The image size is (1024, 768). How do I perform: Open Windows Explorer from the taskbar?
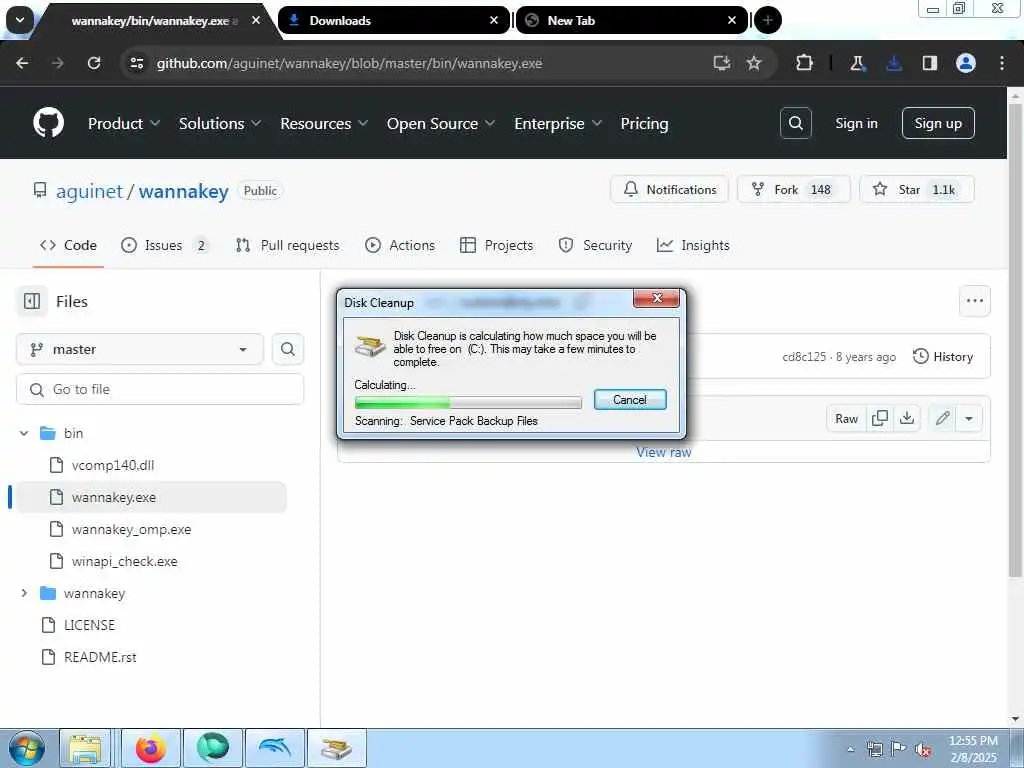point(86,748)
